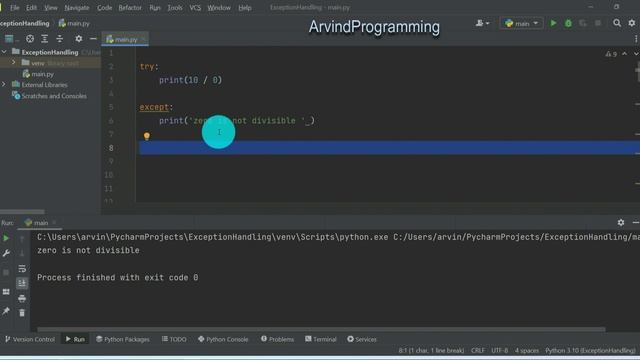Open Edit menu
The width and height of the screenshot is (640, 360).
pyautogui.click(x=31, y=7)
